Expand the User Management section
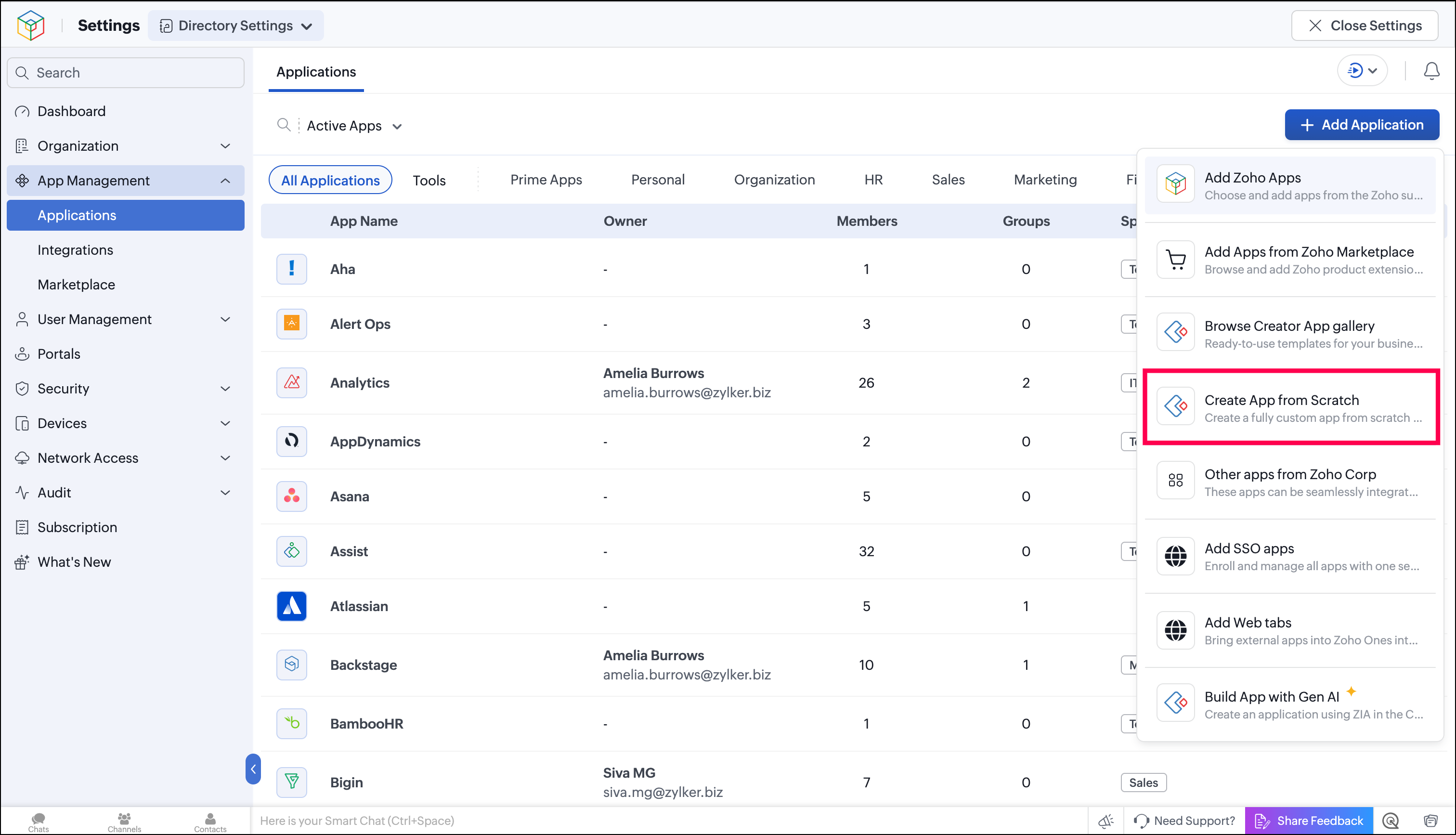1456x835 pixels. [126, 319]
